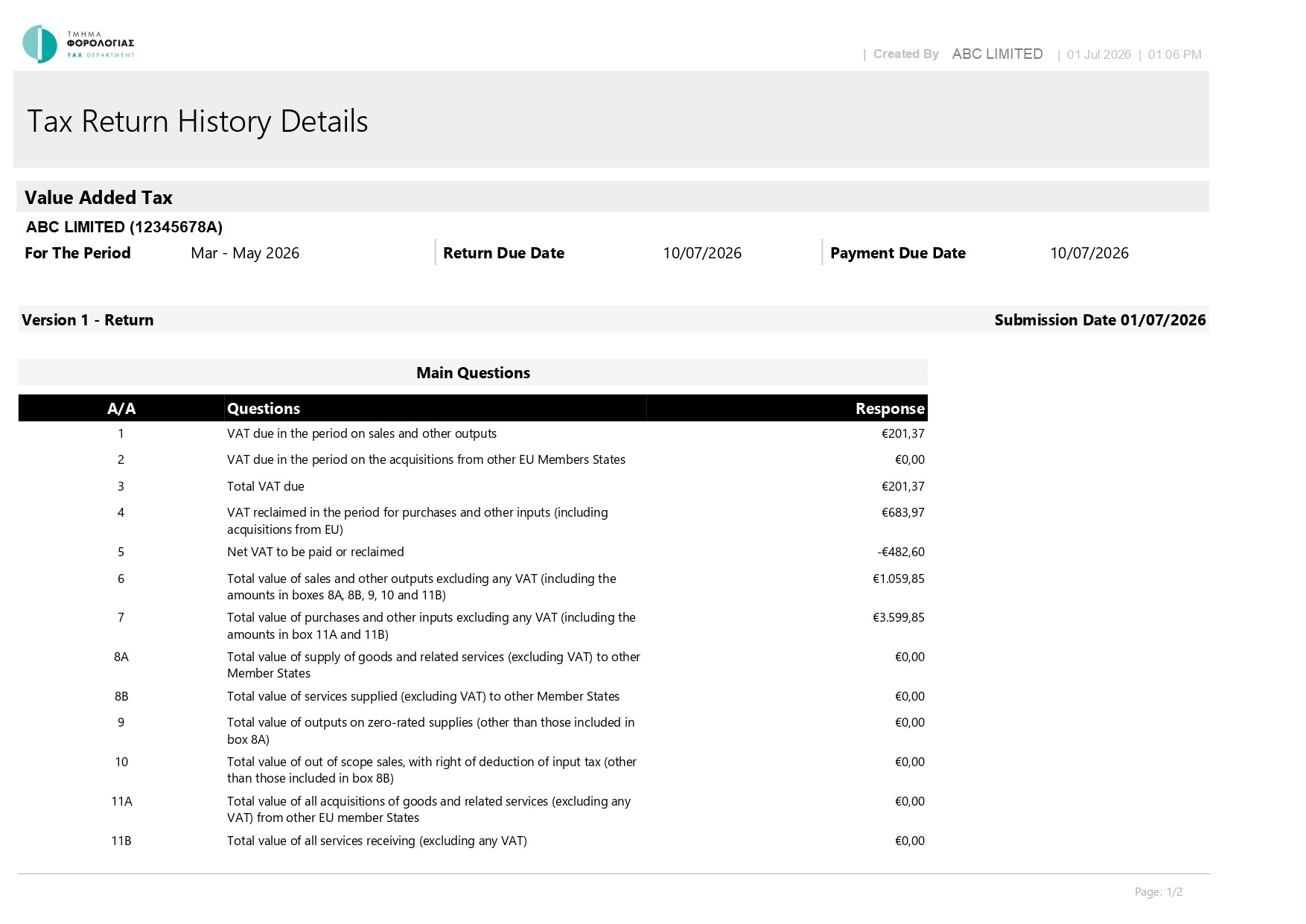Click the Response column header
1306x924 pixels.
tap(890, 409)
